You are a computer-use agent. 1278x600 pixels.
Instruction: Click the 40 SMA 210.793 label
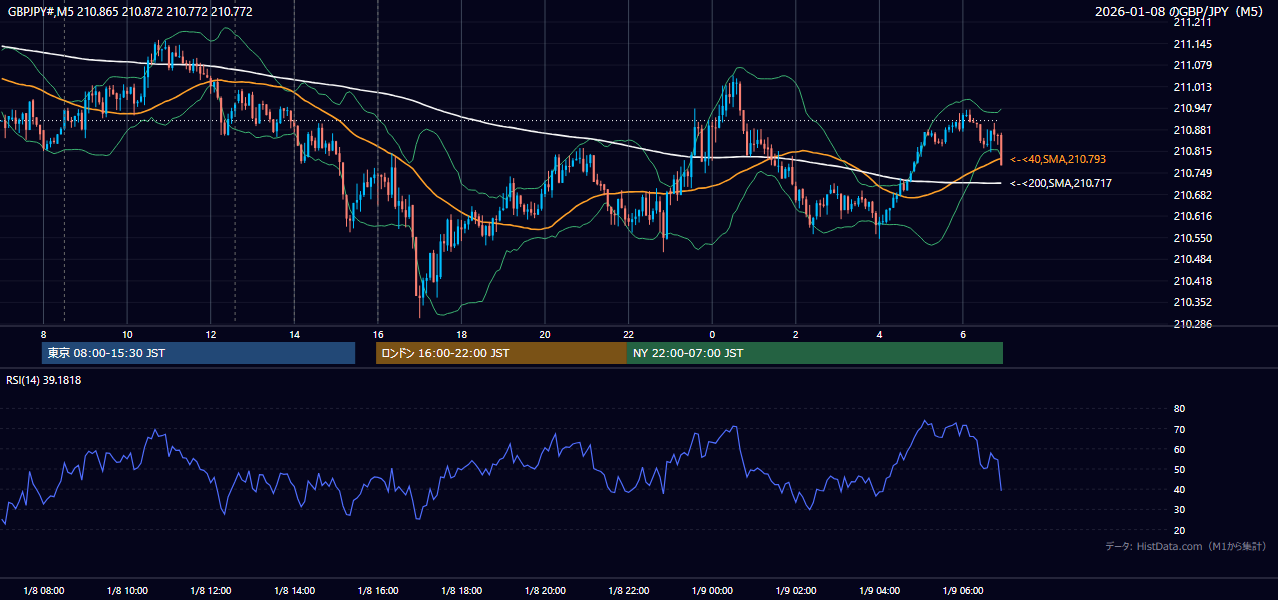(1058, 159)
